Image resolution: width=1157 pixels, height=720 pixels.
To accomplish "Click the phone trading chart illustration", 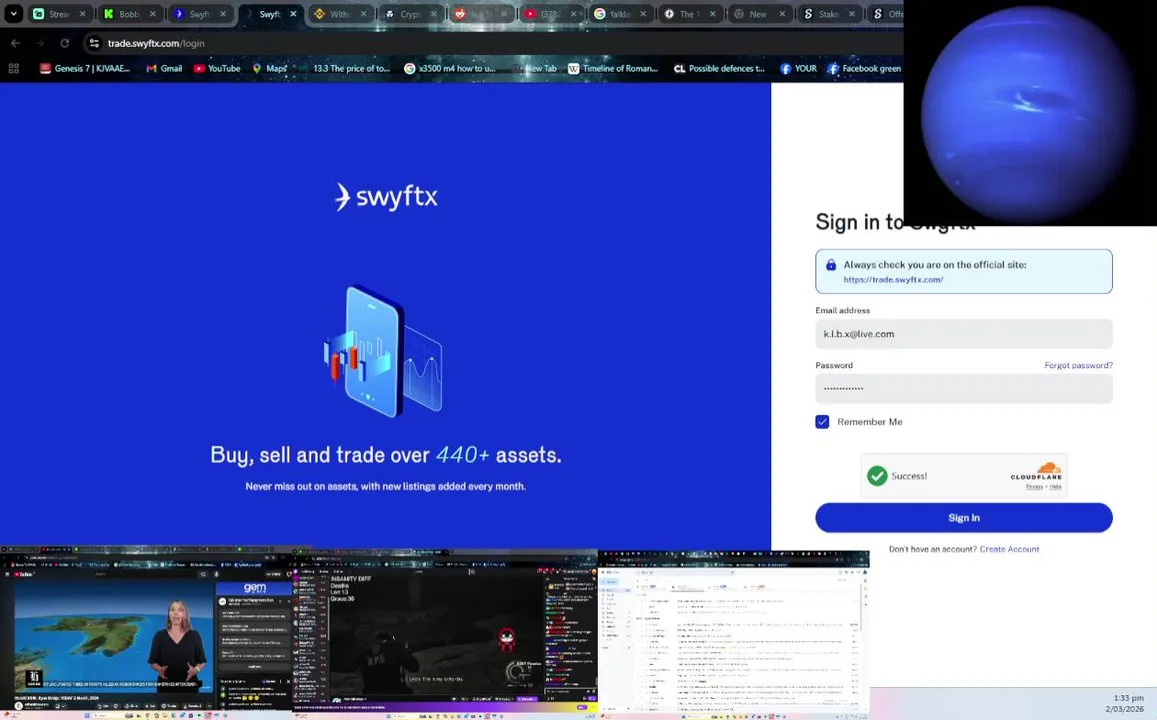I will (x=383, y=352).
